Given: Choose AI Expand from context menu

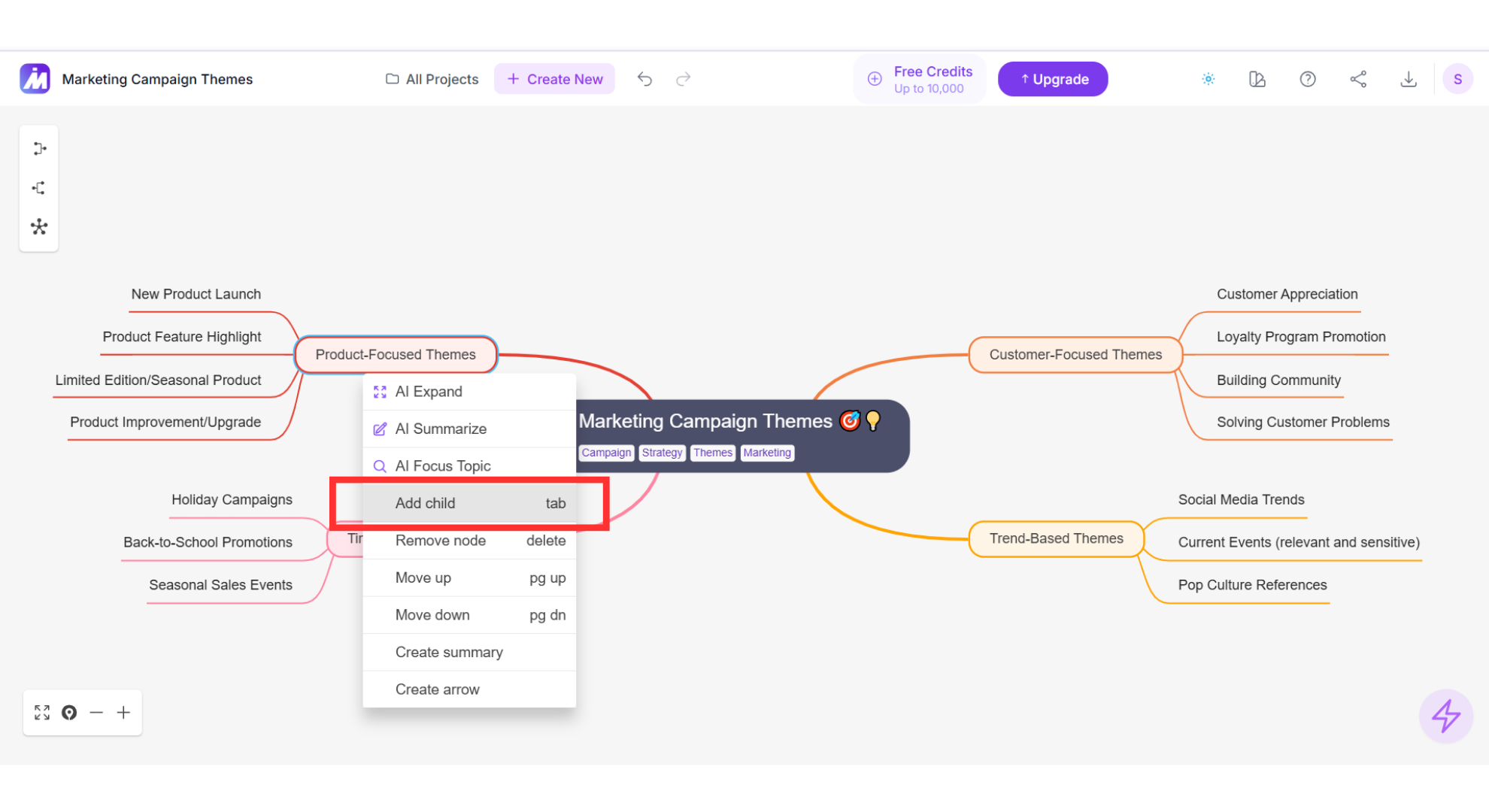Looking at the screenshot, I should pyautogui.click(x=469, y=392).
